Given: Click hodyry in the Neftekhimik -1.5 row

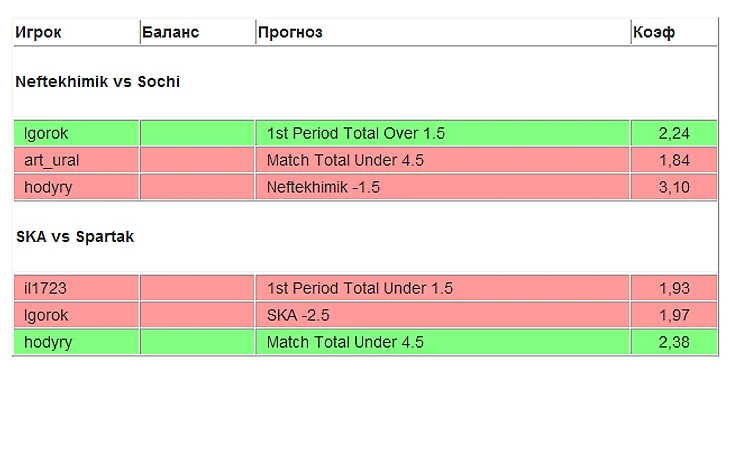Looking at the screenshot, I should (48, 187).
